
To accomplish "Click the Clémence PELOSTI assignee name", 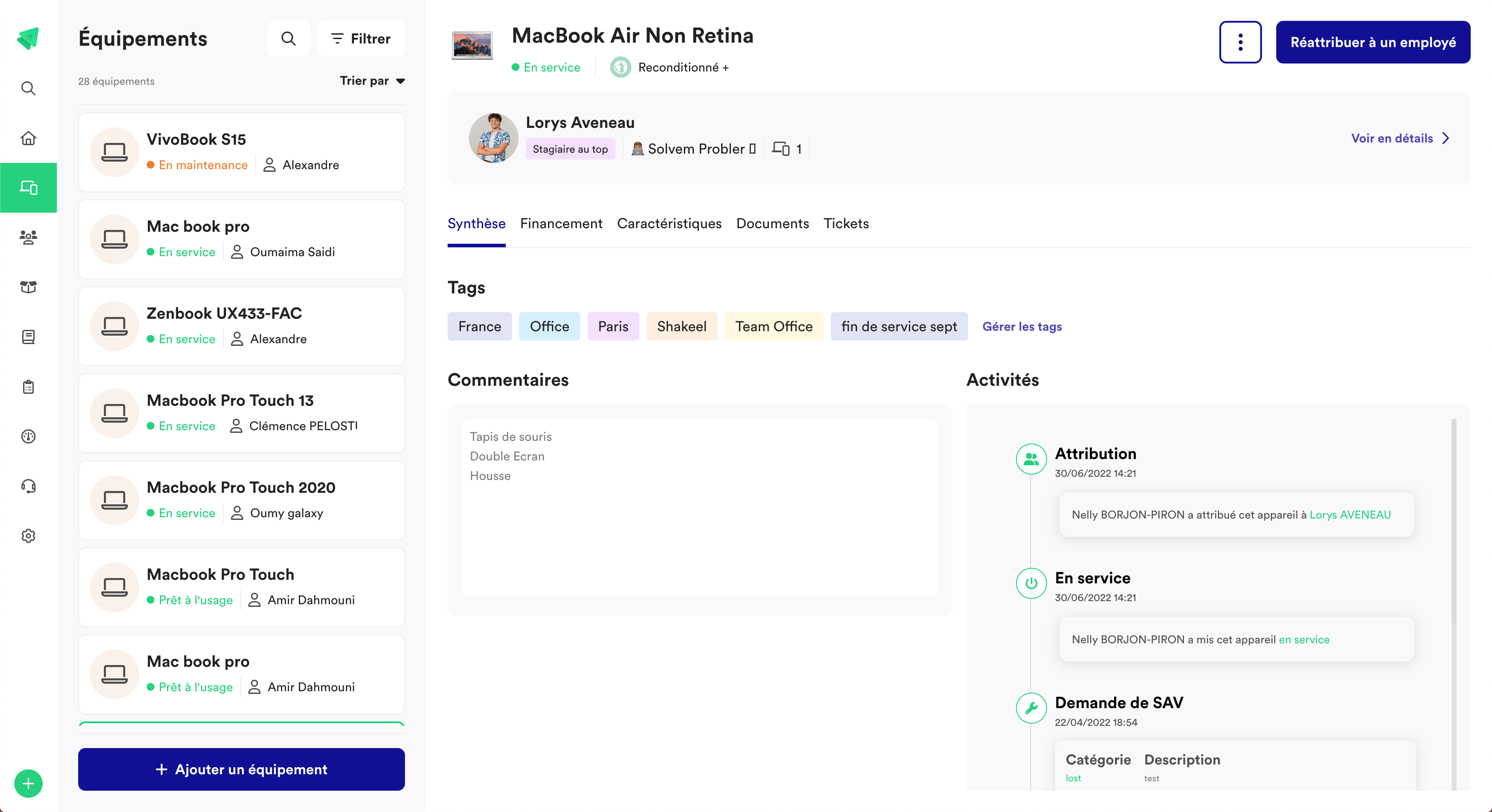I will pos(303,426).
